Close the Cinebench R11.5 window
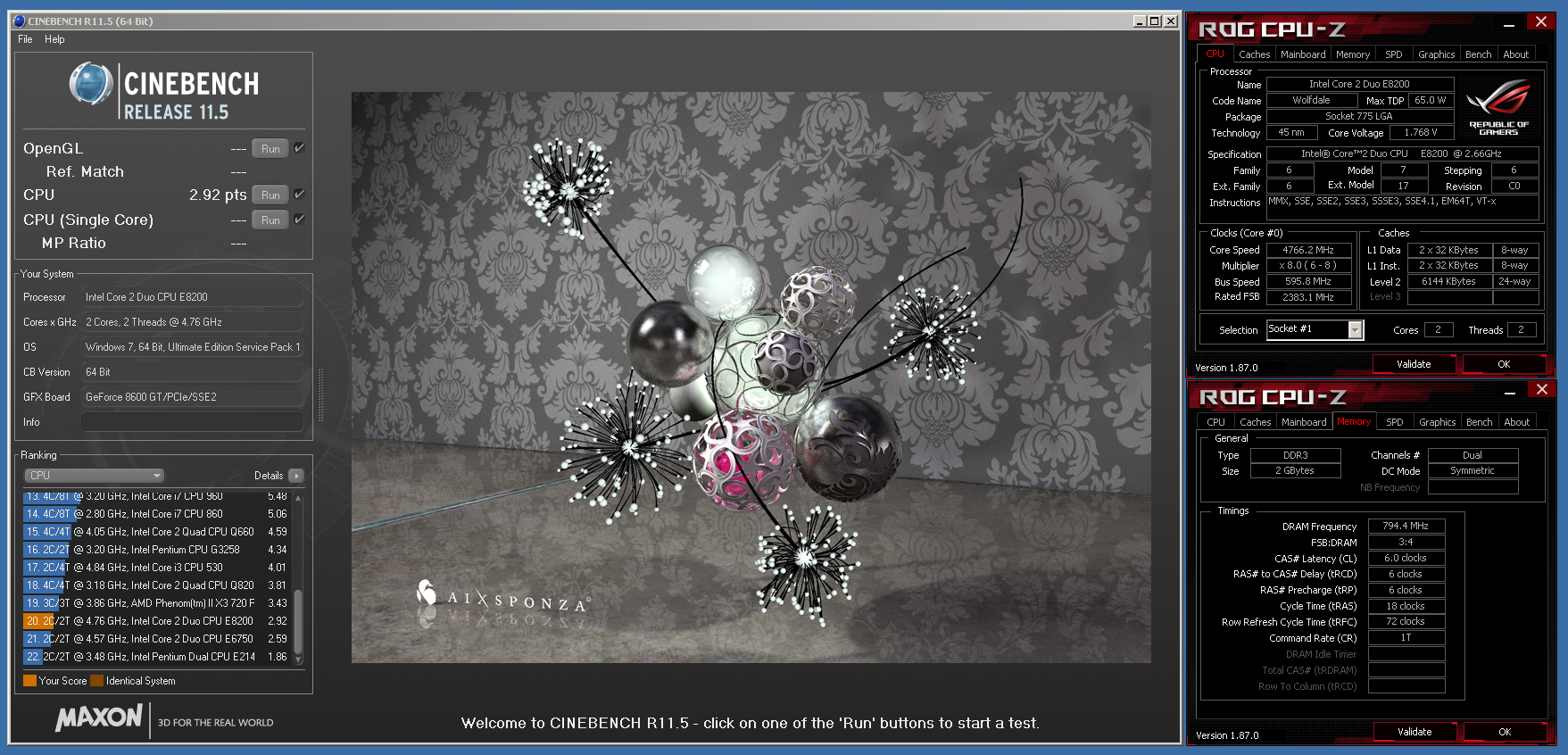 click(1171, 21)
